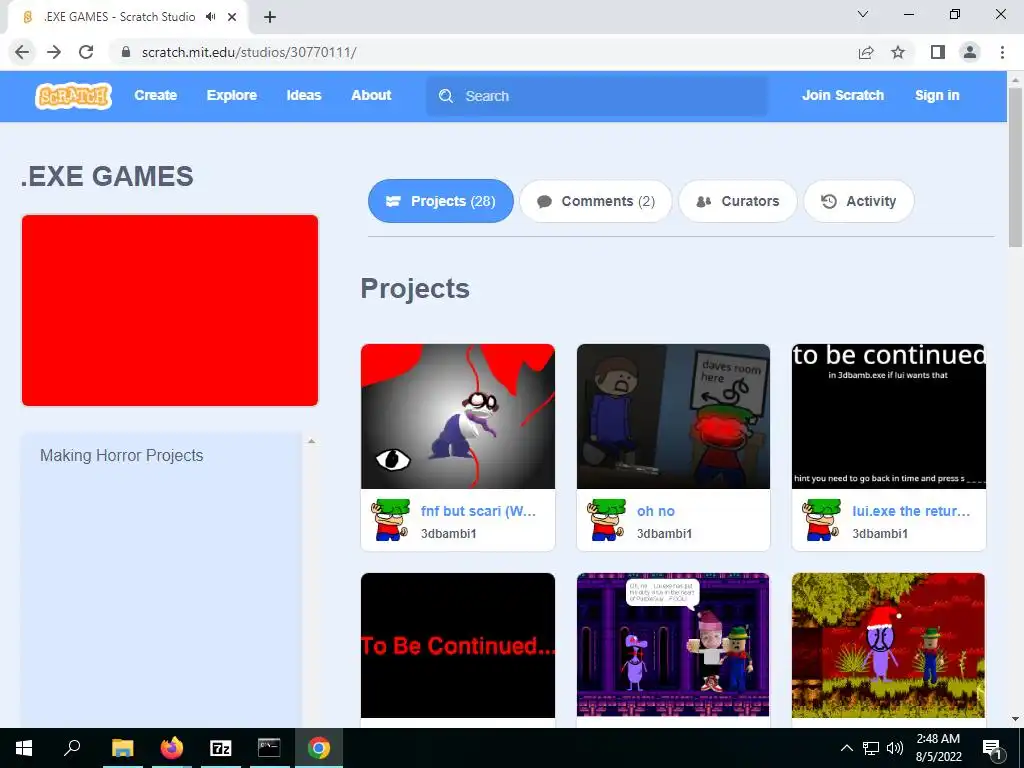Open the red 'To Be Continued...' project thumbnail
The image size is (1024, 768).
pyautogui.click(x=458, y=645)
